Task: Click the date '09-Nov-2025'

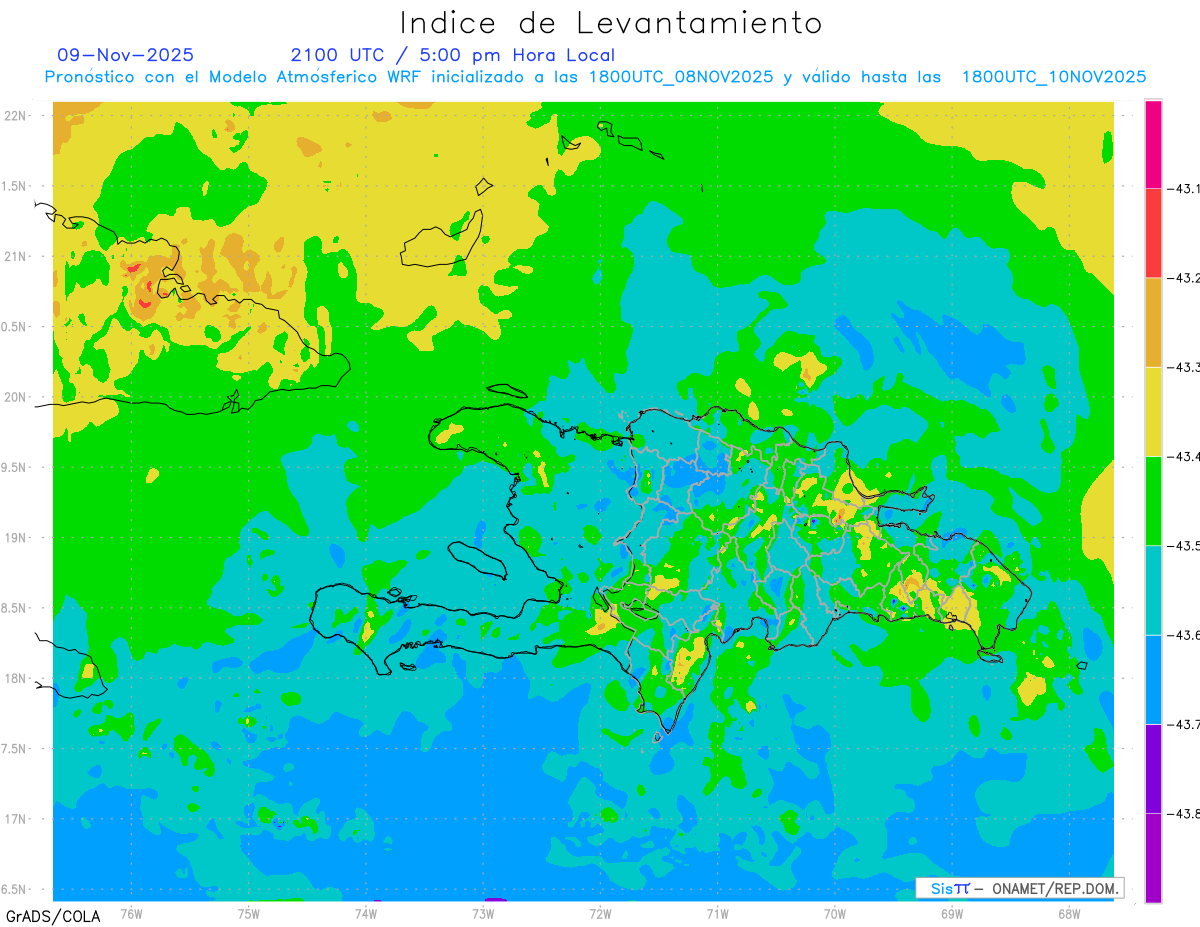Action: point(126,55)
